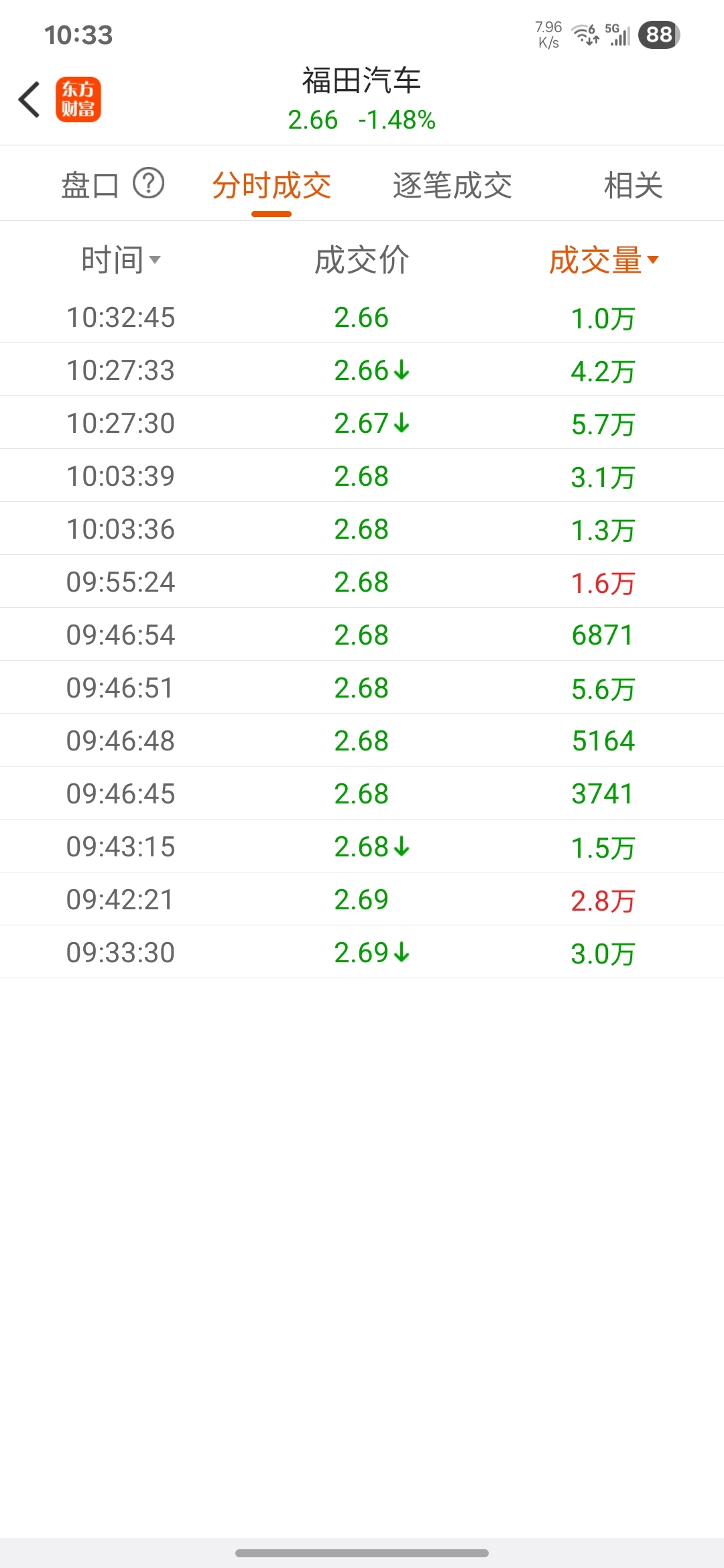Select the row at time 09:43:15

[x=362, y=846]
